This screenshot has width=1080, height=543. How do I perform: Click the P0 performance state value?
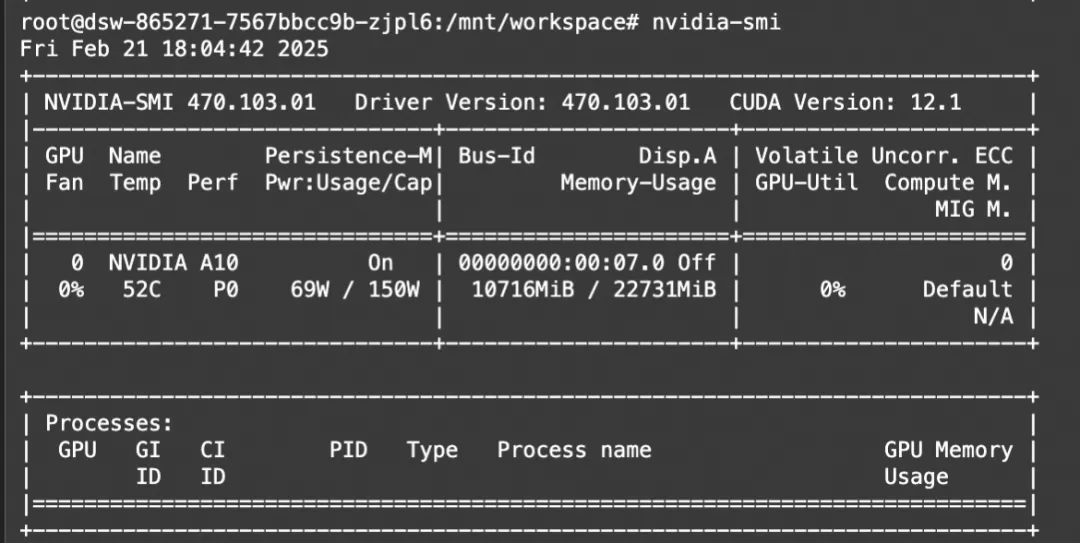tap(225, 290)
